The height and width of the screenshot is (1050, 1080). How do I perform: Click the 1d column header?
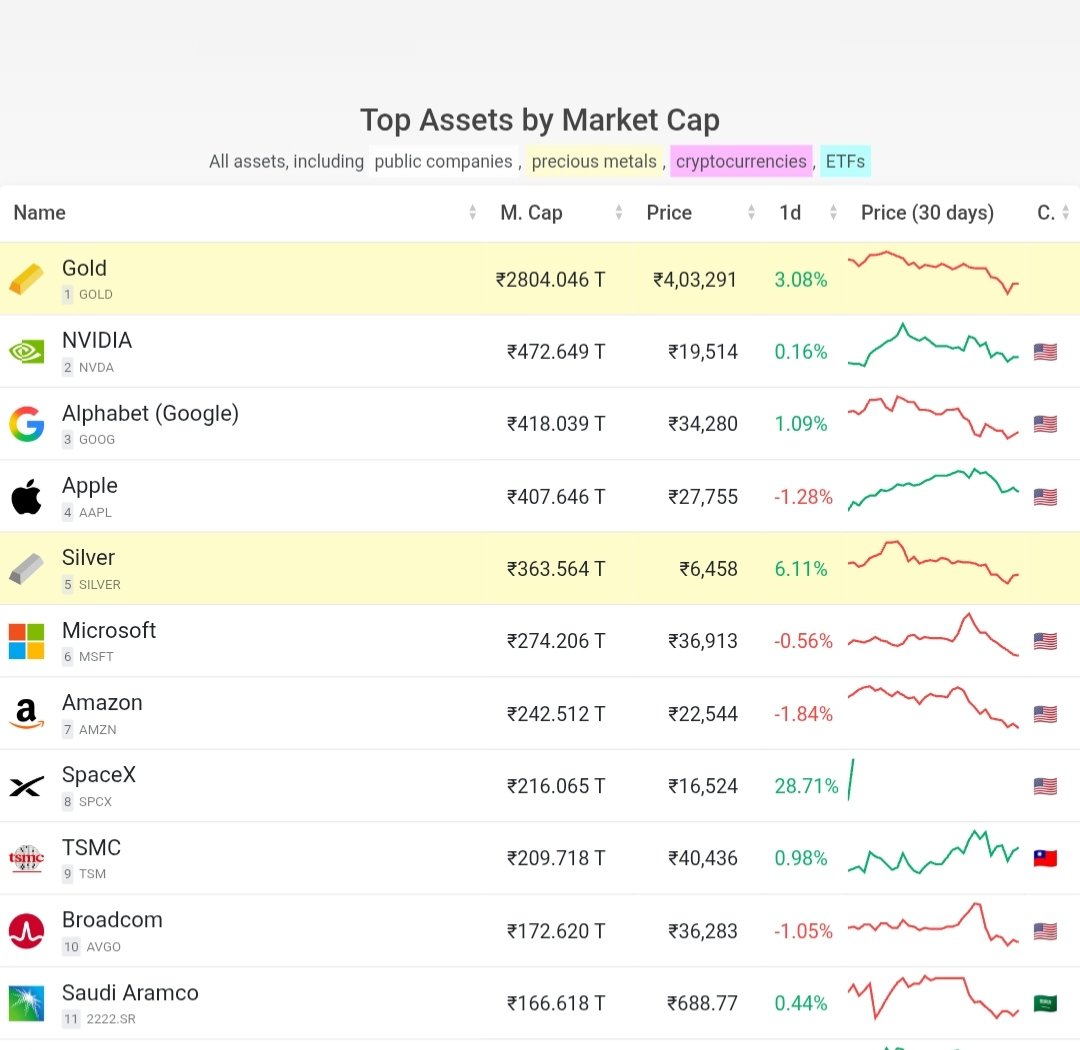790,213
